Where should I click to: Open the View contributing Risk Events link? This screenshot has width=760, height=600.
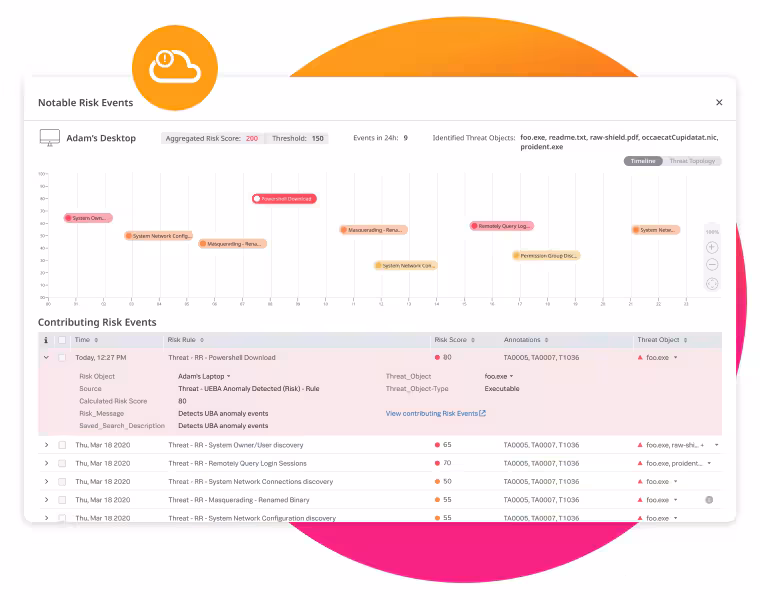(435, 413)
